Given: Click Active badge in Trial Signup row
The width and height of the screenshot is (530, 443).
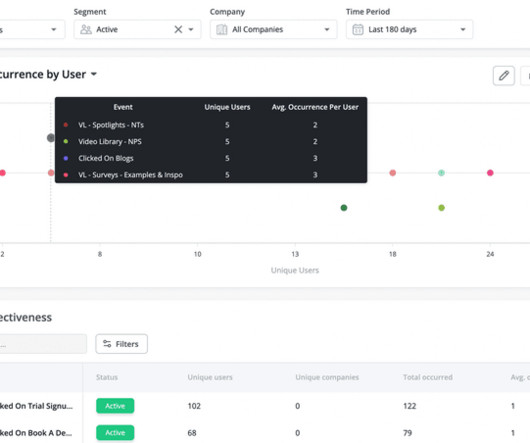Looking at the screenshot, I should pos(115,406).
